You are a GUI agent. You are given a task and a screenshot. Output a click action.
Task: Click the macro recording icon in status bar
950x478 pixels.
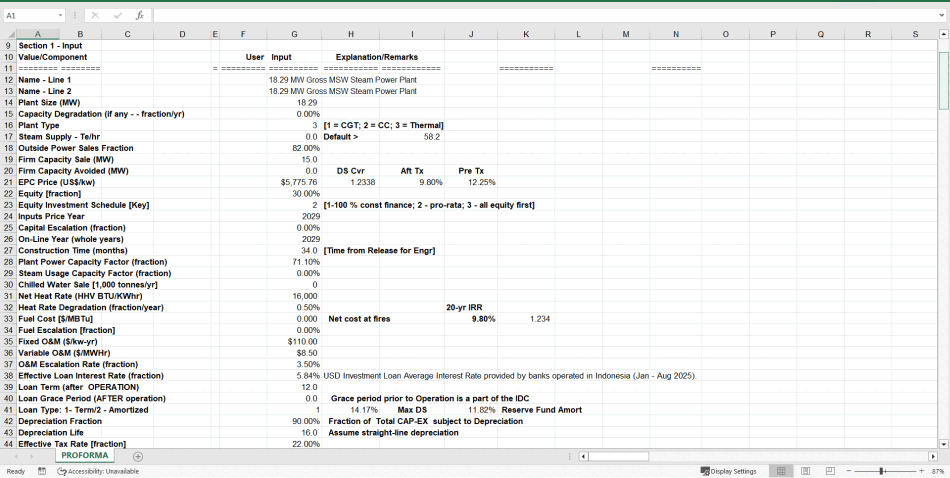click(42, 471)
